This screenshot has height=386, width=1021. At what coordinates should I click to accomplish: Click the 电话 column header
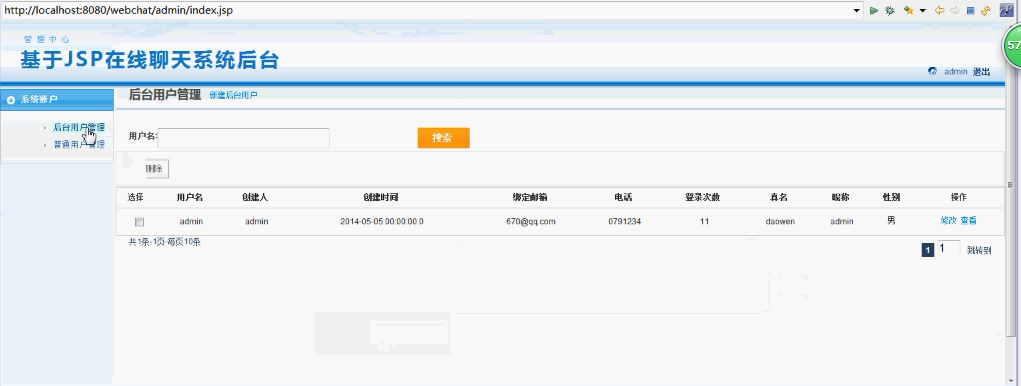[x=623, y=197]
